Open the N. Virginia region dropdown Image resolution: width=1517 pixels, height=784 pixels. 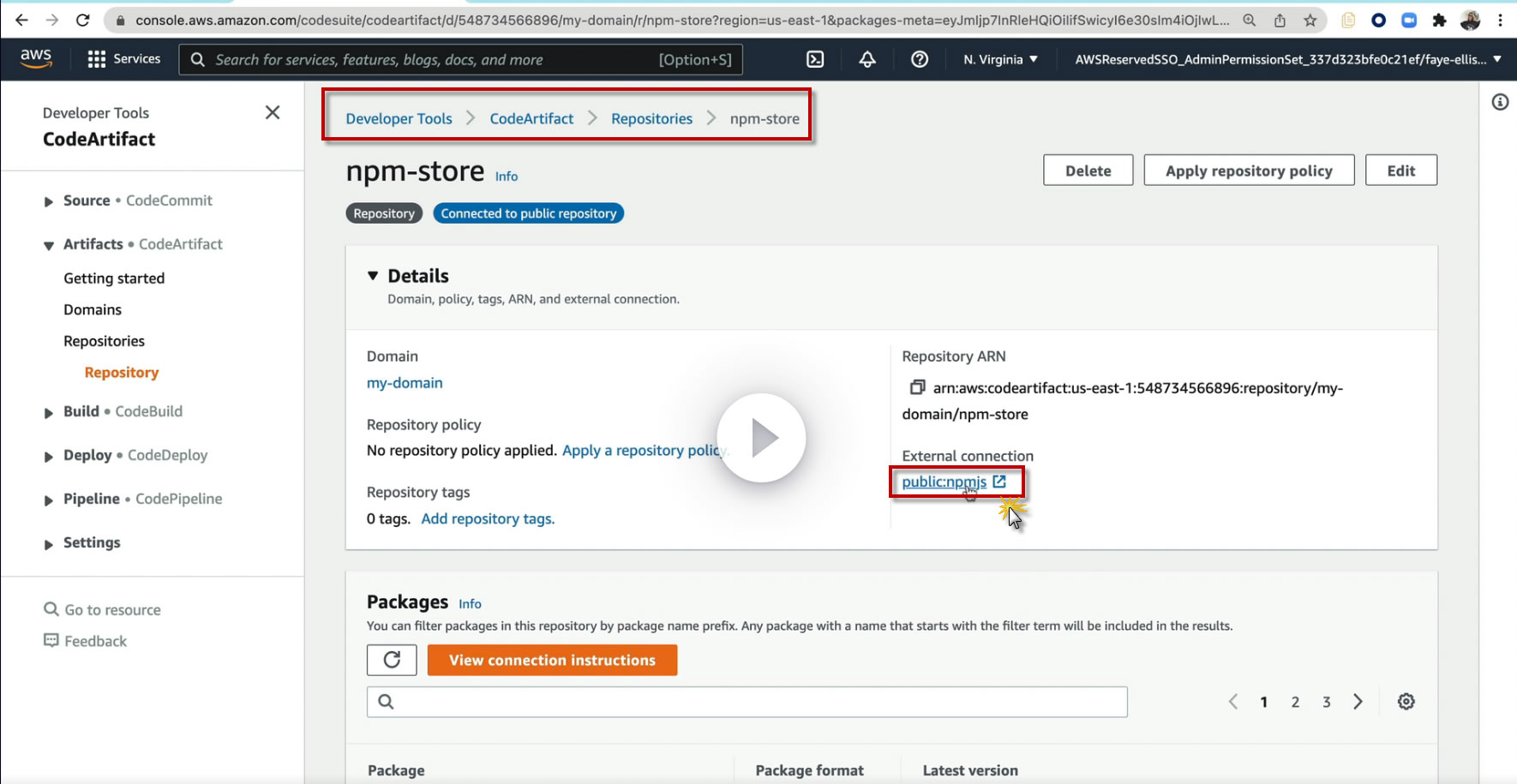(1000, 59)
